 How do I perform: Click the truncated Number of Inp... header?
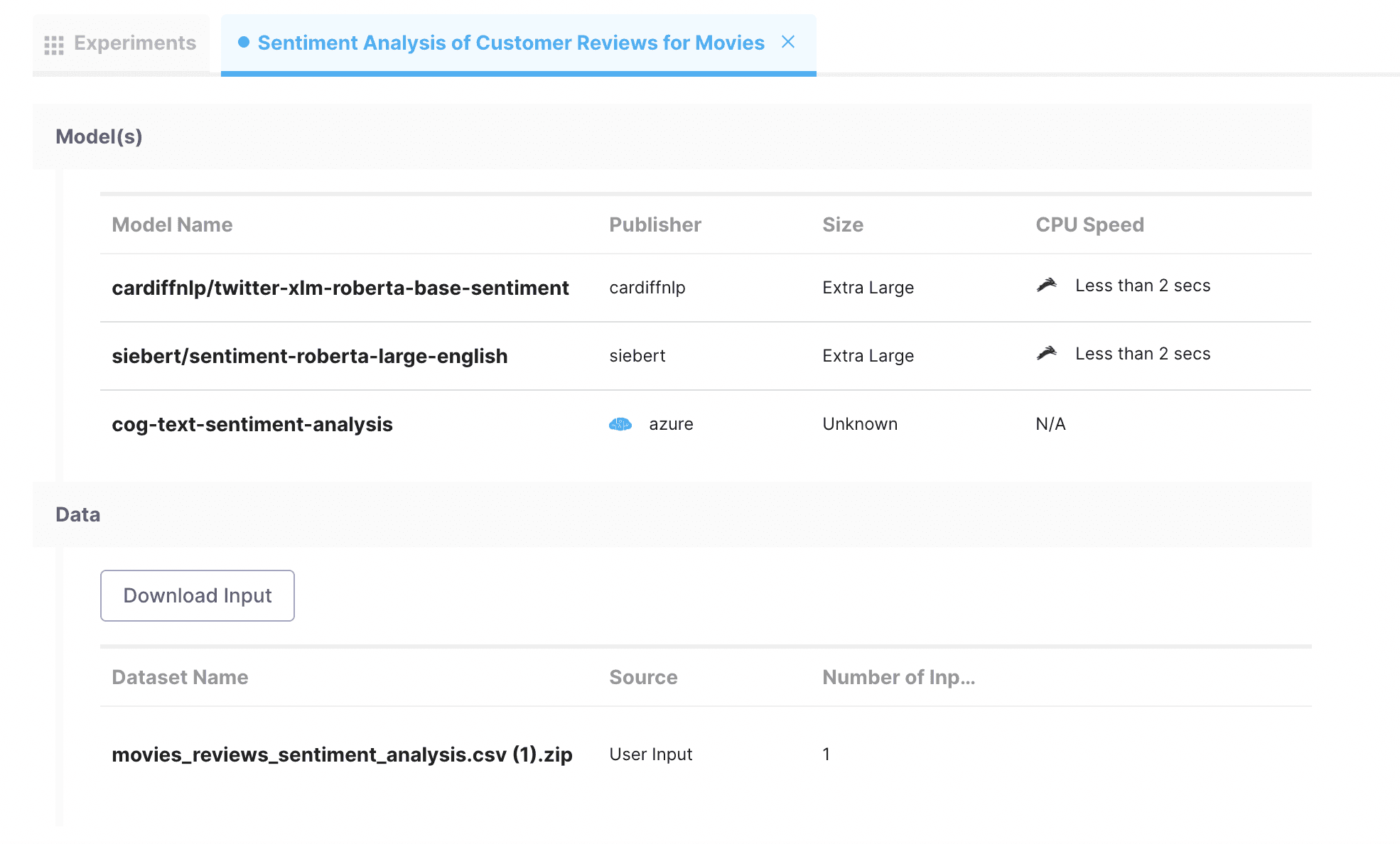pyautogui.click(x=899, y=677)
